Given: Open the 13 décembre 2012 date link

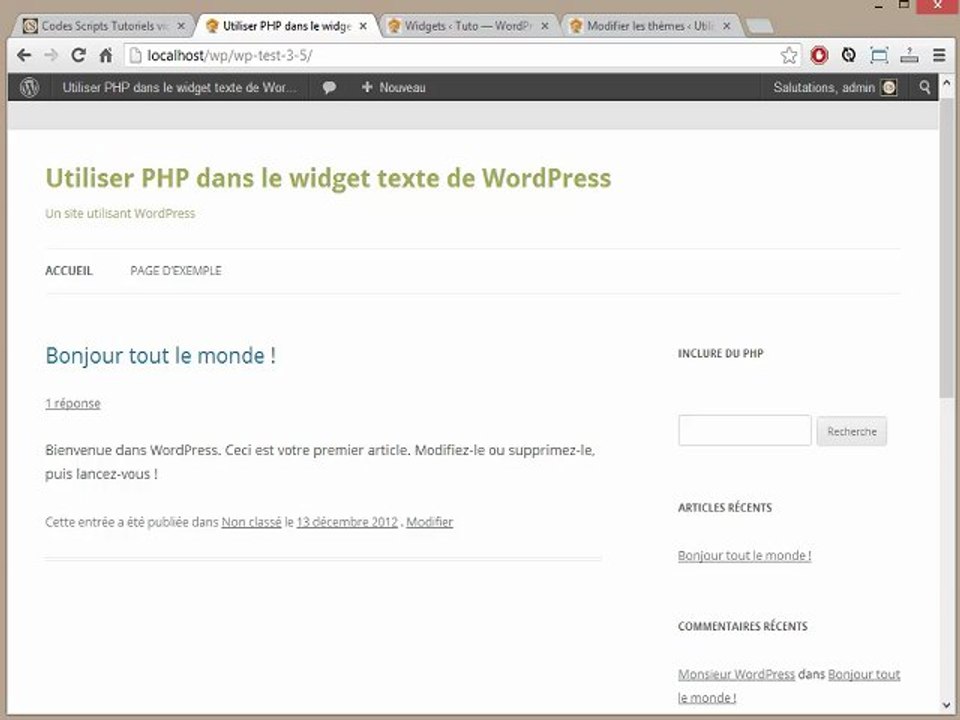Looking at the screenshot, I should [347, 522].
